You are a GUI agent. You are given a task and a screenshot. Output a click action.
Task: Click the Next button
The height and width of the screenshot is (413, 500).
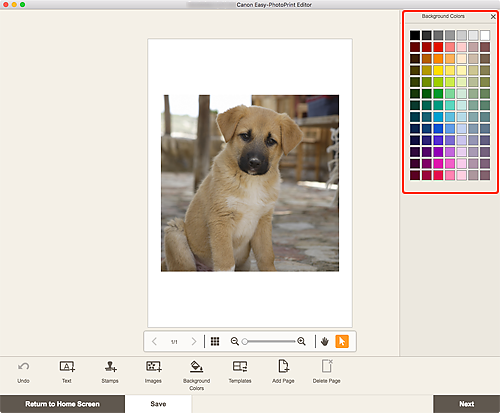[467, 404]
